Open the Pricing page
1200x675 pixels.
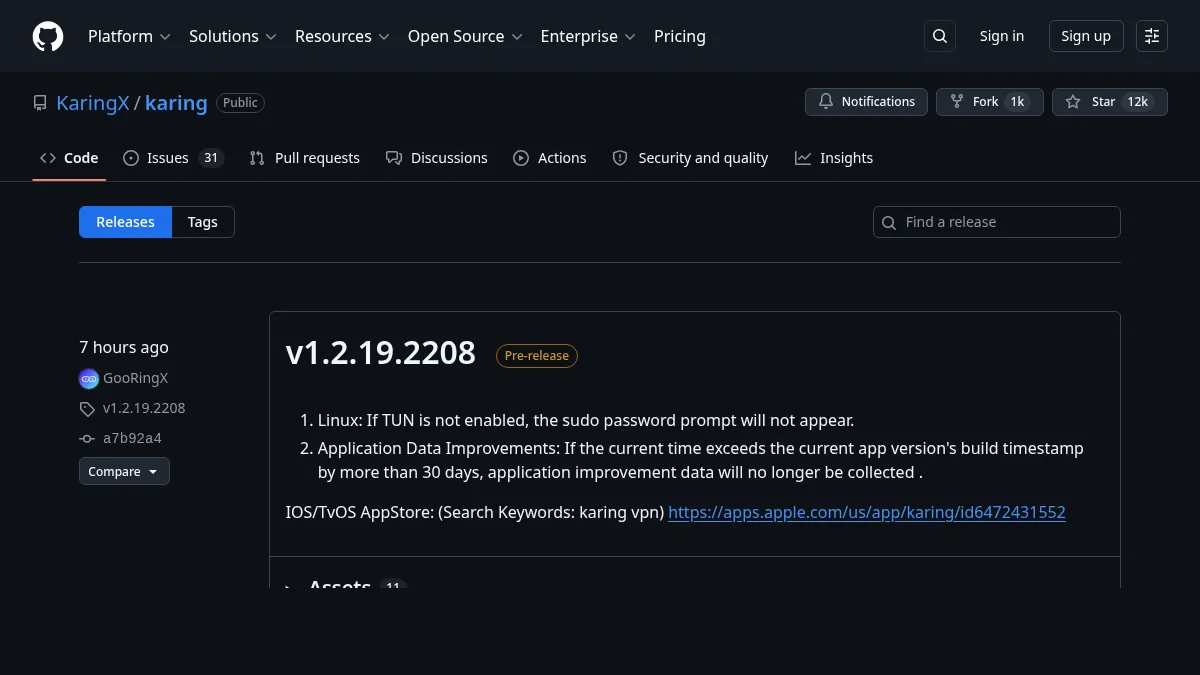(x=680, y=36)
